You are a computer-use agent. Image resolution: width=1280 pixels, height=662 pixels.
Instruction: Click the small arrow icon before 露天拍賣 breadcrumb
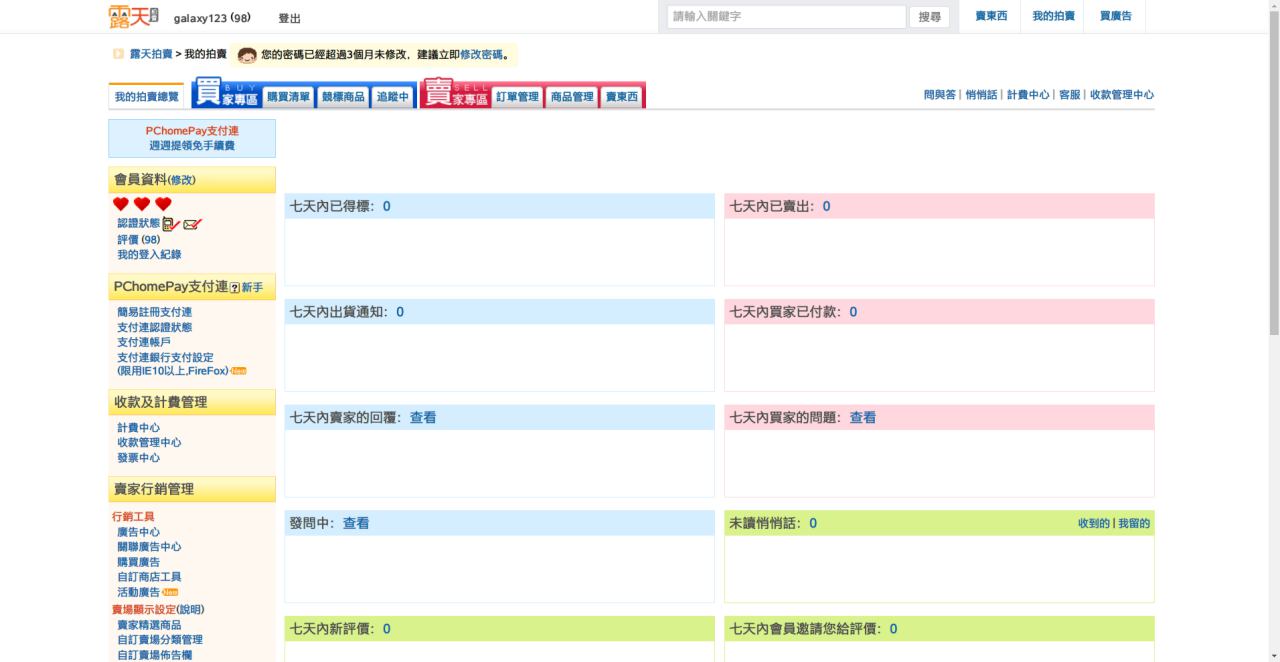click(118, 54)
